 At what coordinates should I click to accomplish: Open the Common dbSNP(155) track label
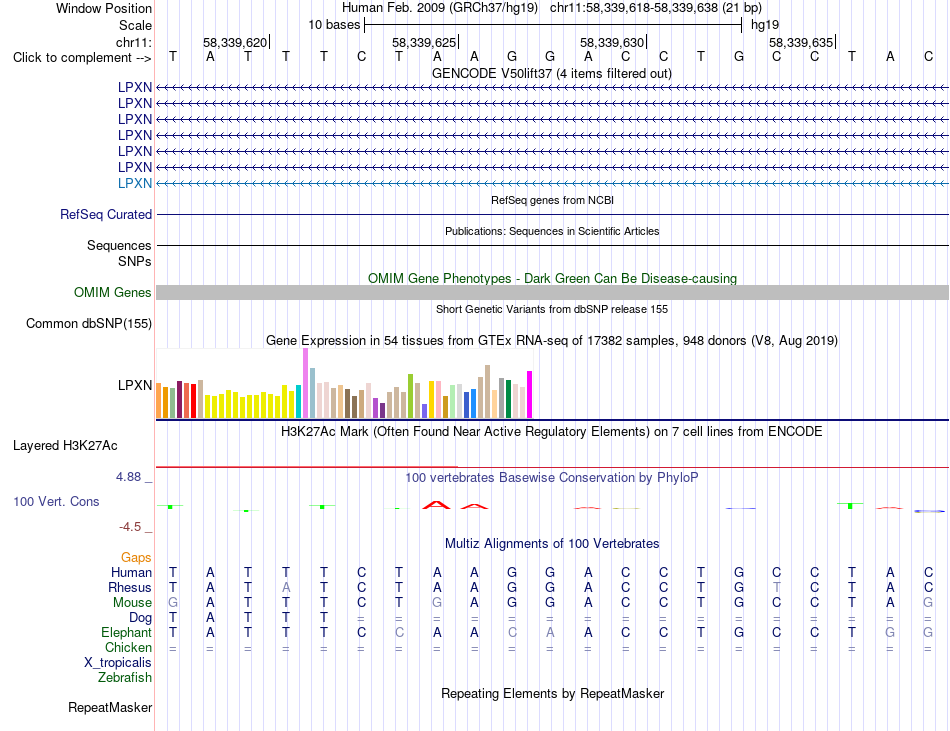[x=89, y=323]
